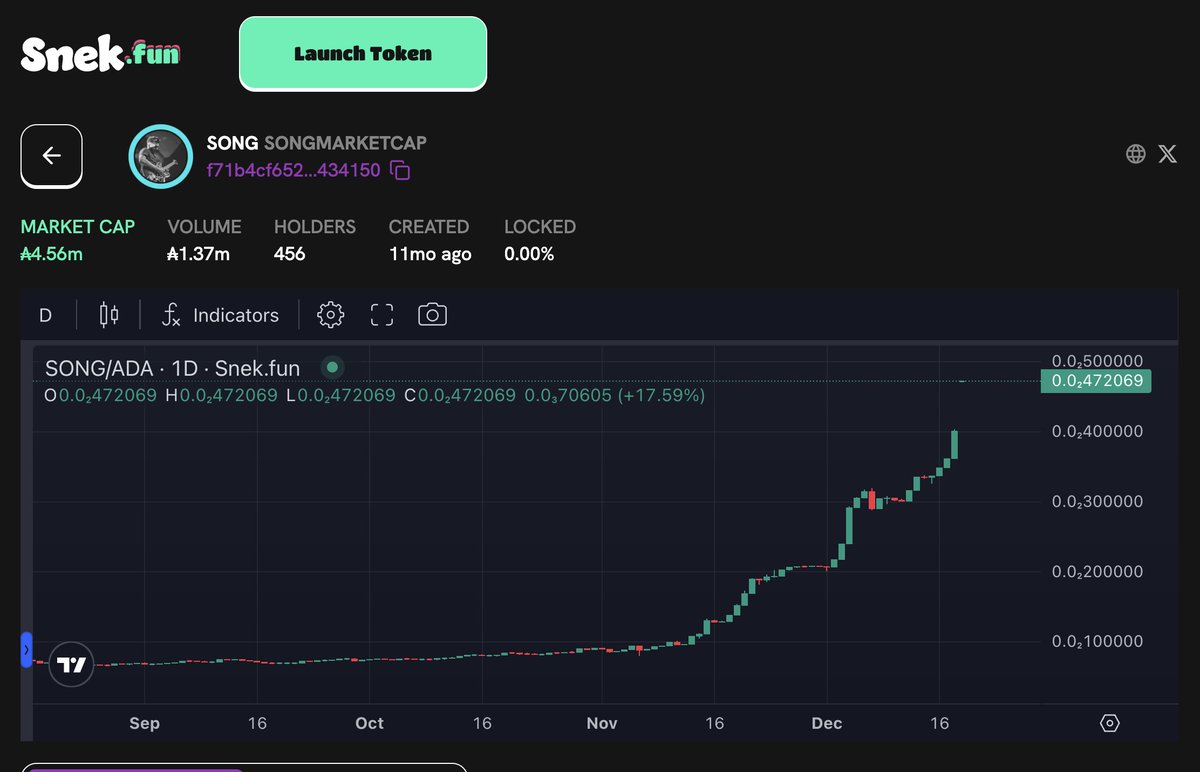Open the candlestick chart style selector
Image resolution: width=1200 pixels, height=772 pixels.
tap(109, 315)
